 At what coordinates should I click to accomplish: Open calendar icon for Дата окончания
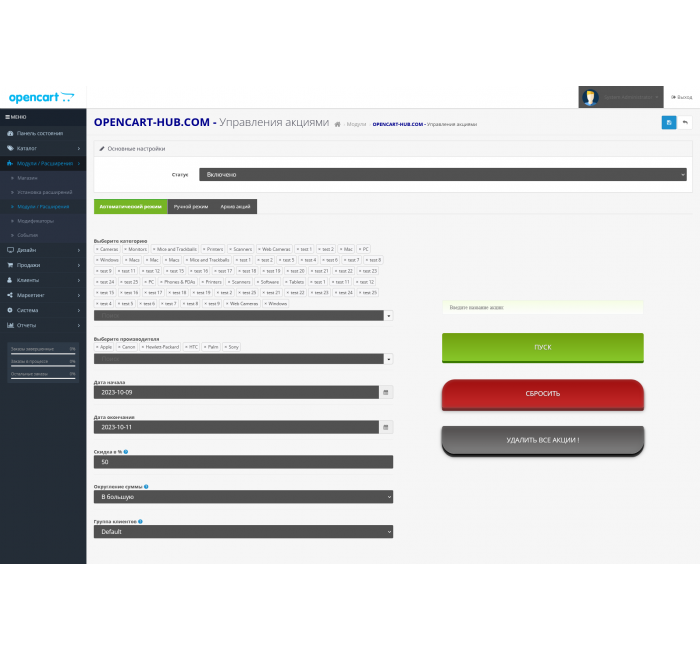point(386,427)
